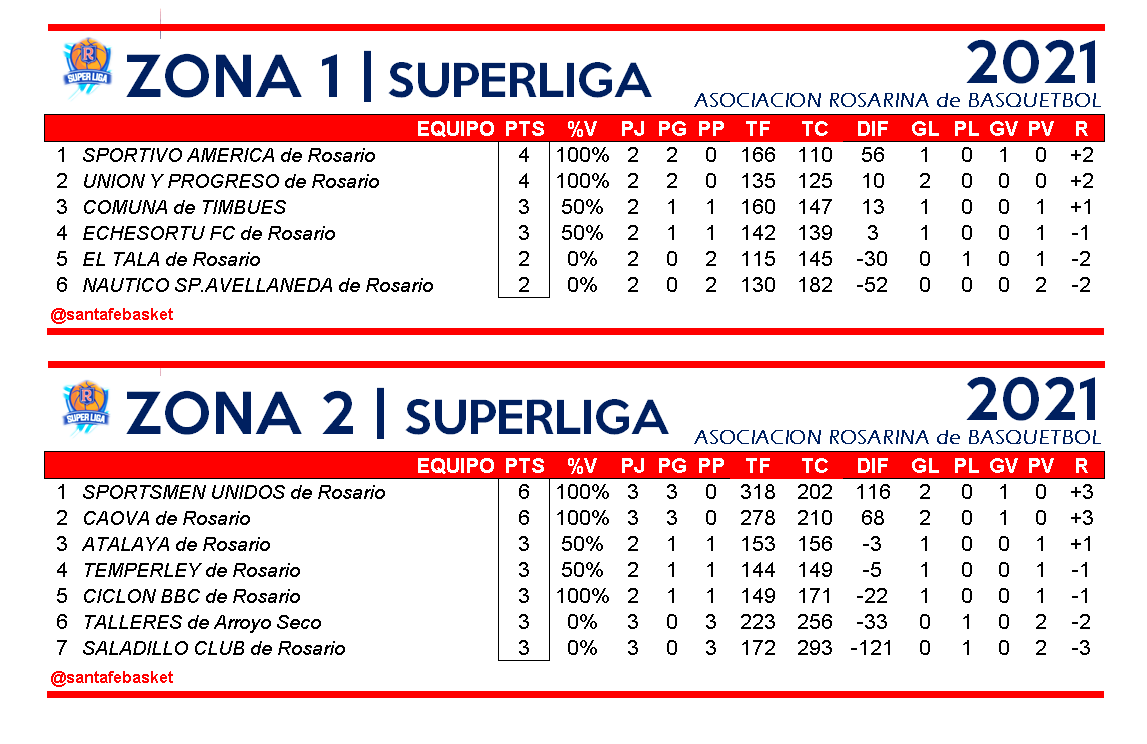Click the @santafebasket handle under Zona 1
This screenshot has height=744, width=1147.
112,314
